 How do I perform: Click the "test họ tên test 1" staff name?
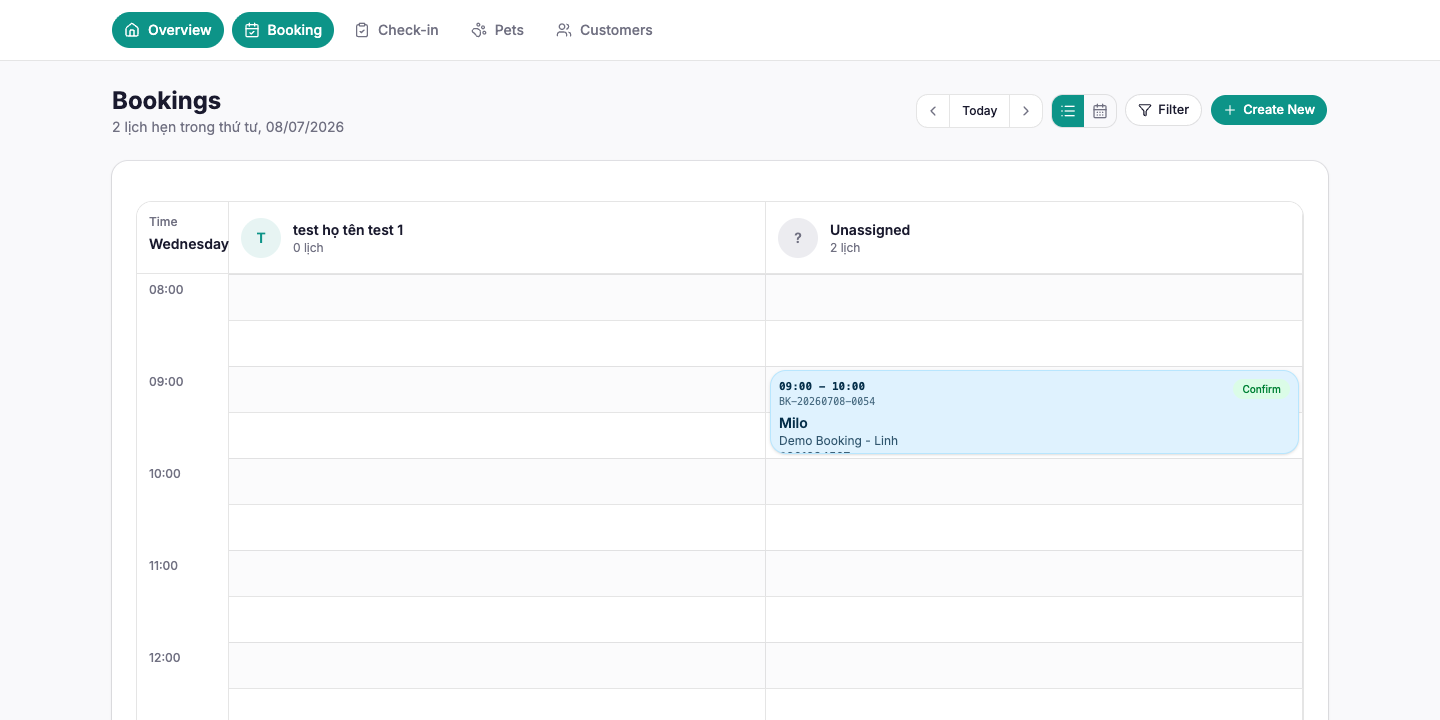pyautogui.click(x=348, y=230)
